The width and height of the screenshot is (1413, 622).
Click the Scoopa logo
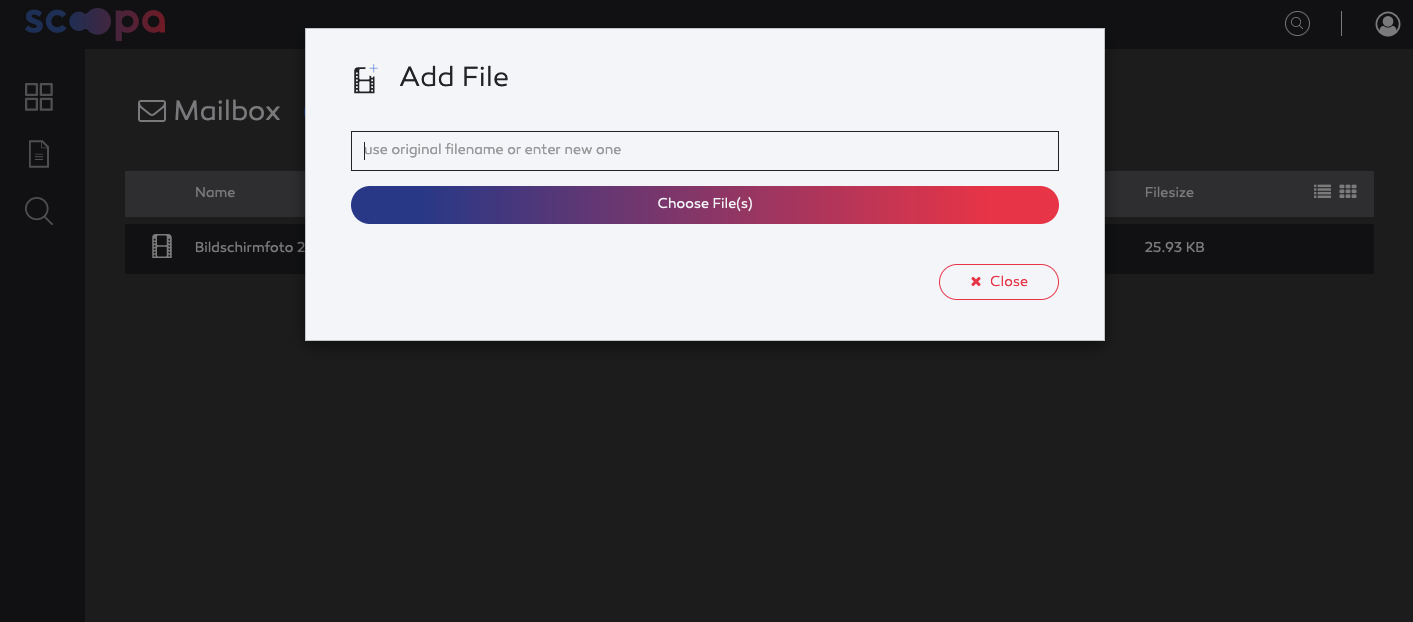tap(95, 23)
